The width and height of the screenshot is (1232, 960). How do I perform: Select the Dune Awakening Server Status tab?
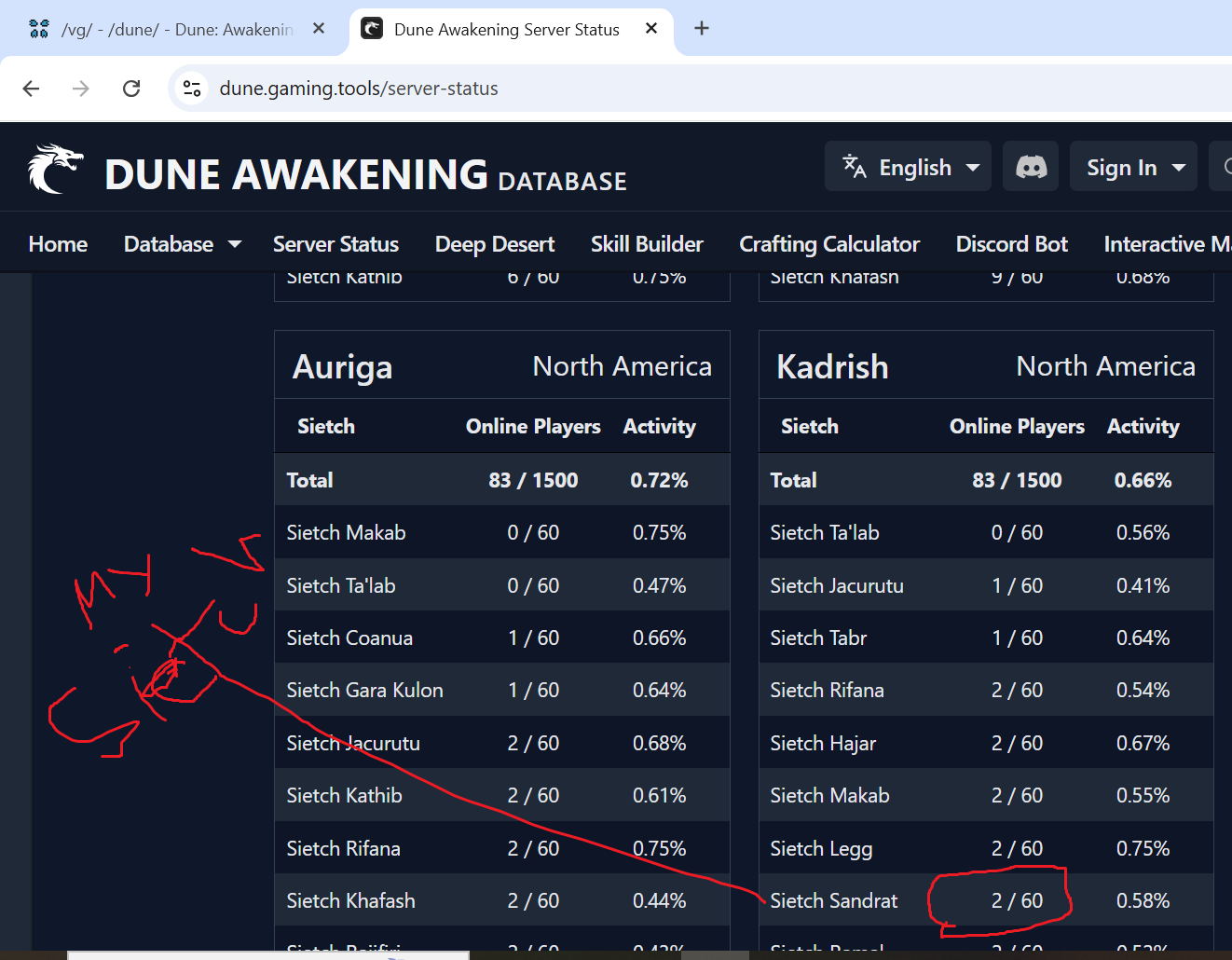click(511, 29)
